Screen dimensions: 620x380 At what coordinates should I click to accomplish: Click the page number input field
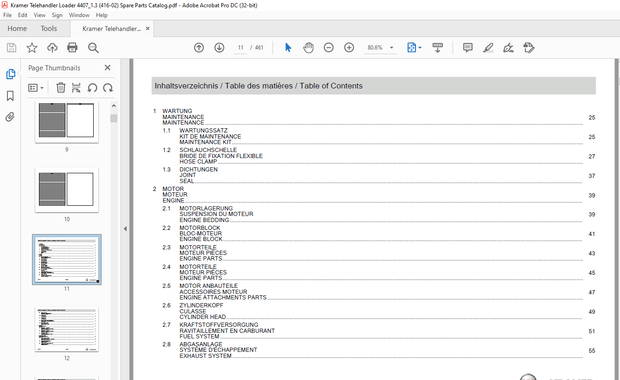(x=240, y=48)
